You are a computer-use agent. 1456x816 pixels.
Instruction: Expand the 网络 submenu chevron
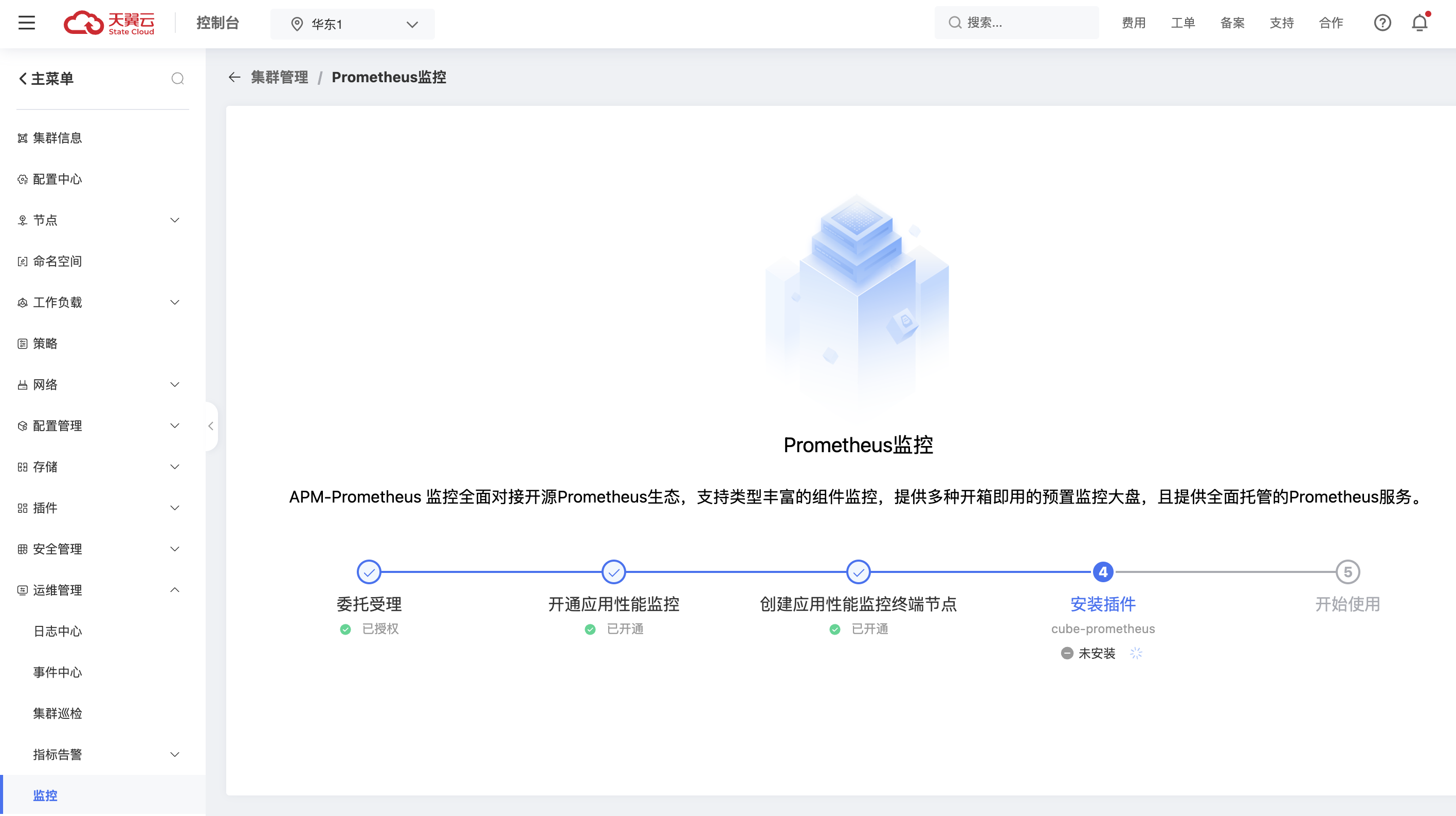click(175, 385)
